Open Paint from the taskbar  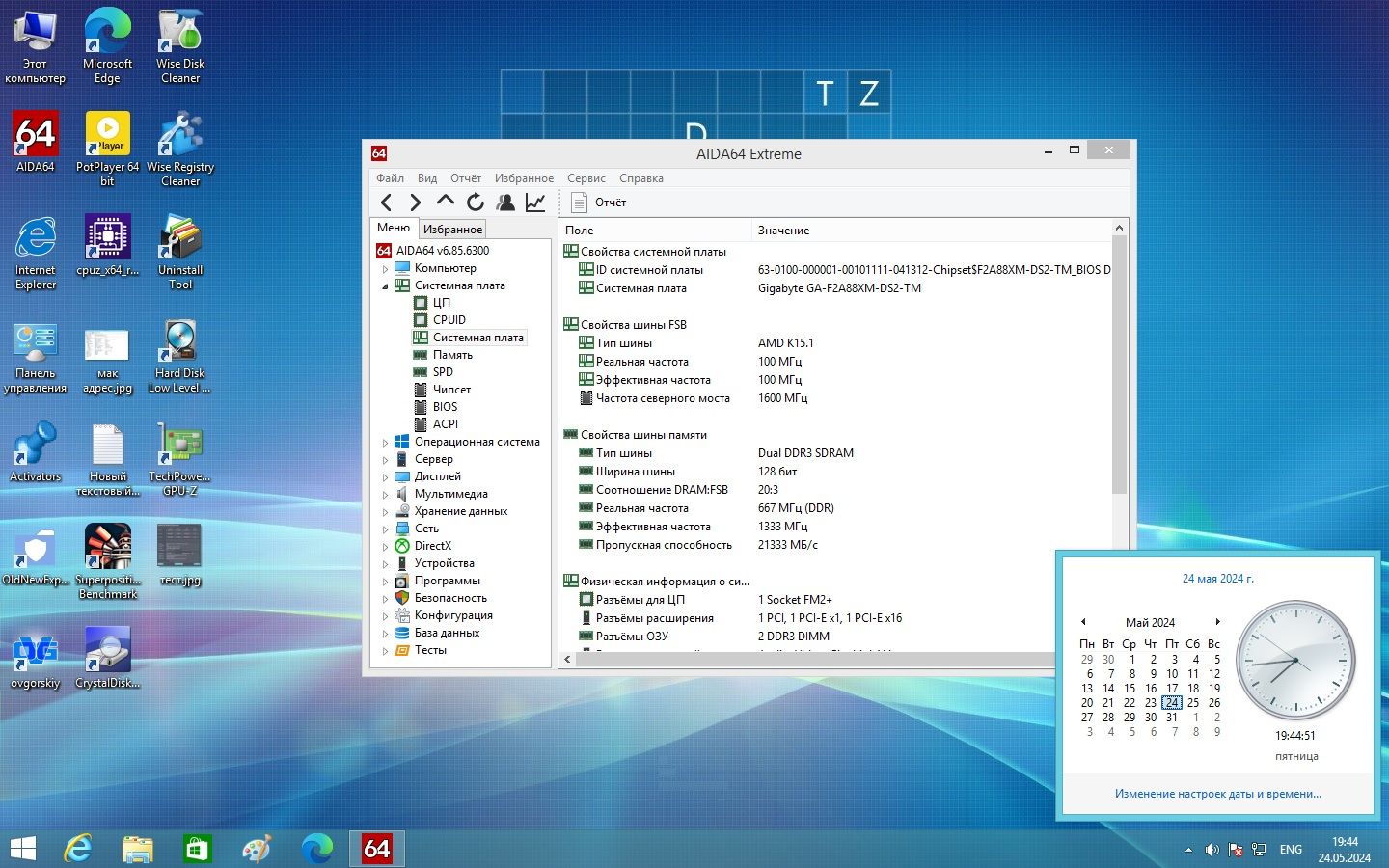pyautogui.click(x=257, y=849)
